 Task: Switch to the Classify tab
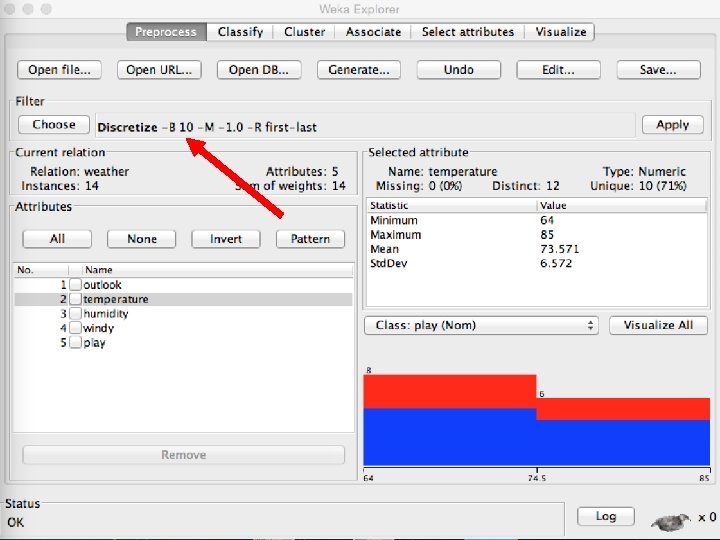[x=240, y=32]
